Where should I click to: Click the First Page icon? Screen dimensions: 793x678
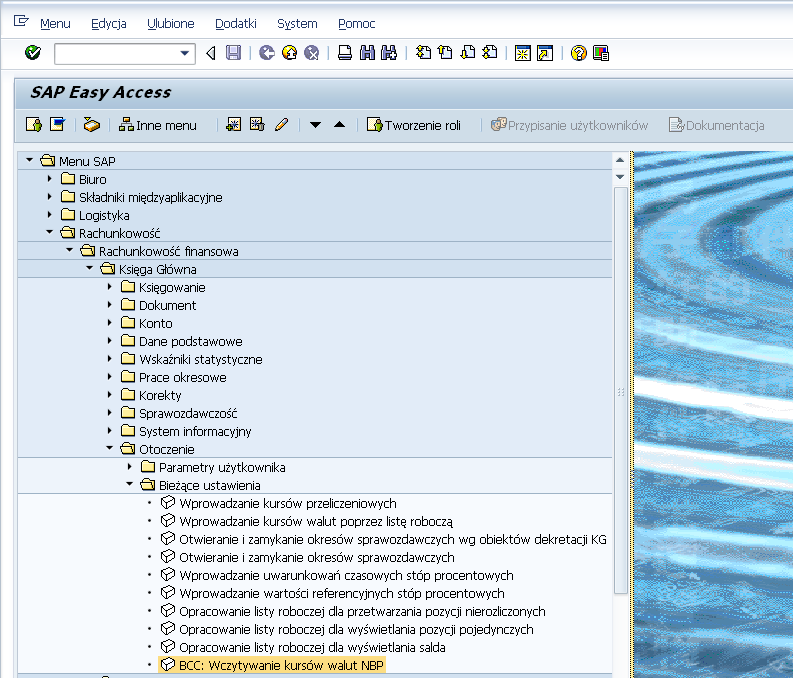click(423, 53)
